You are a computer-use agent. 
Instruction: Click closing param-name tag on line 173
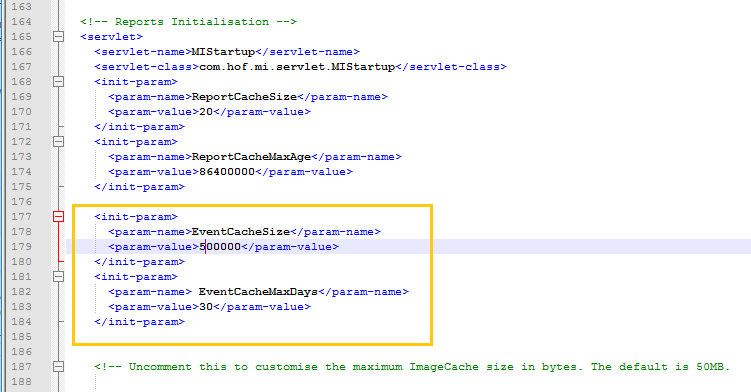357,157
